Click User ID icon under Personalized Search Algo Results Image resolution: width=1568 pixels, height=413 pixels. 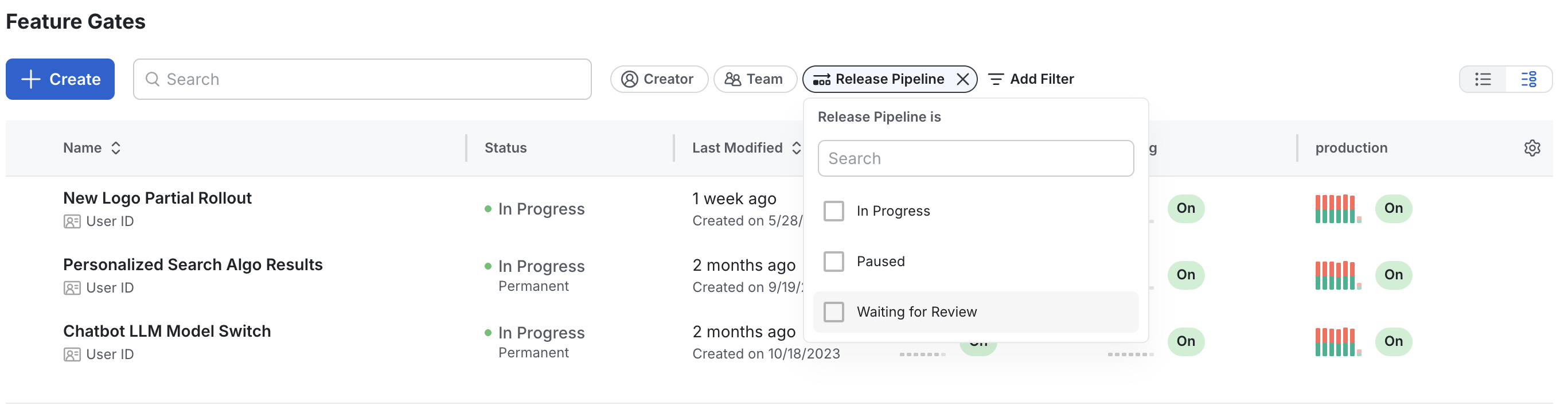(72, 288)
